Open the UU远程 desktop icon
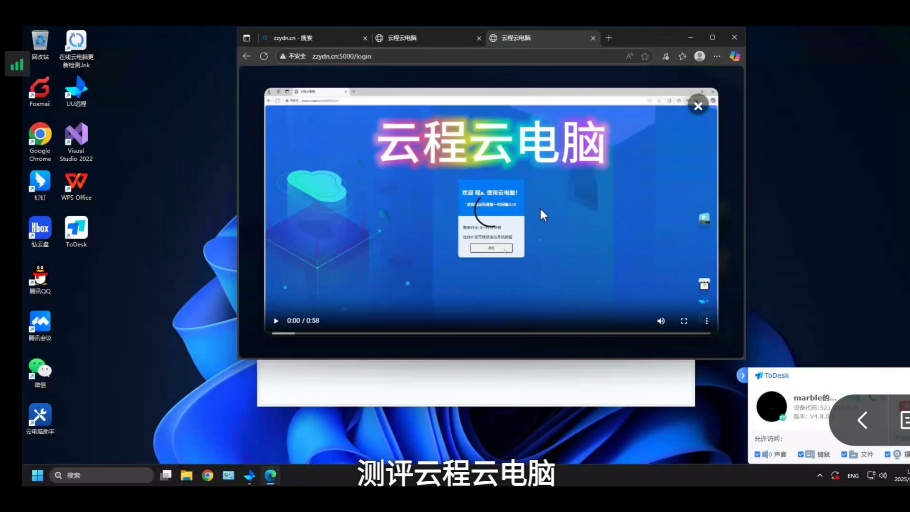910x512 pixels. click(76, 92)
